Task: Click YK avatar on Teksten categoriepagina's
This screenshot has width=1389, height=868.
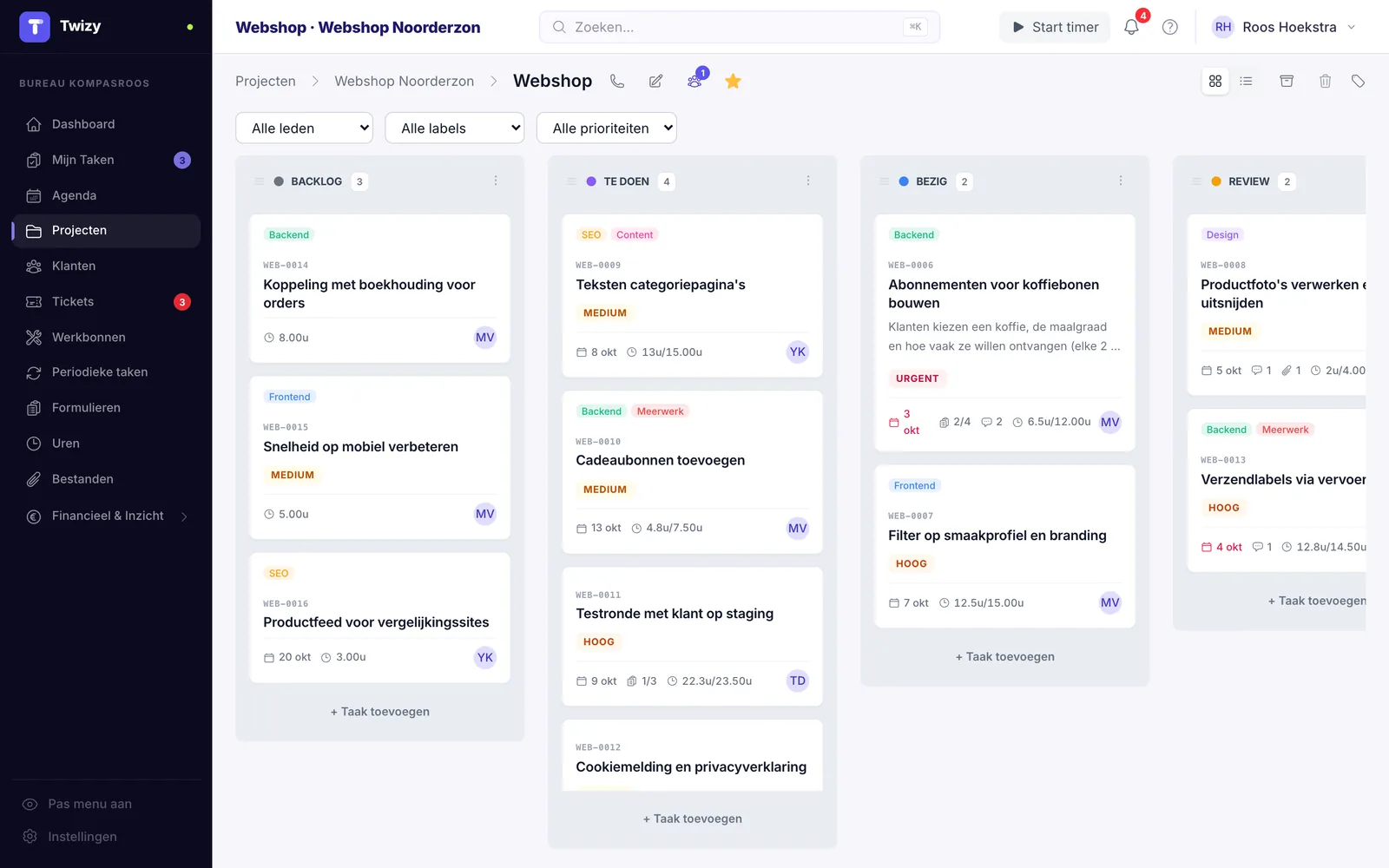Action: point(798,352)
